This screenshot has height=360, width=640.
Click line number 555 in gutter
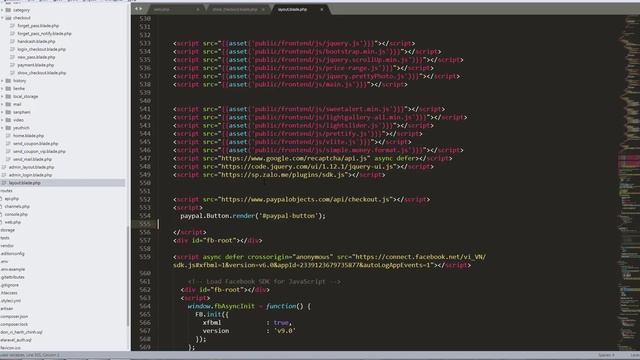[x=144, y=224]
